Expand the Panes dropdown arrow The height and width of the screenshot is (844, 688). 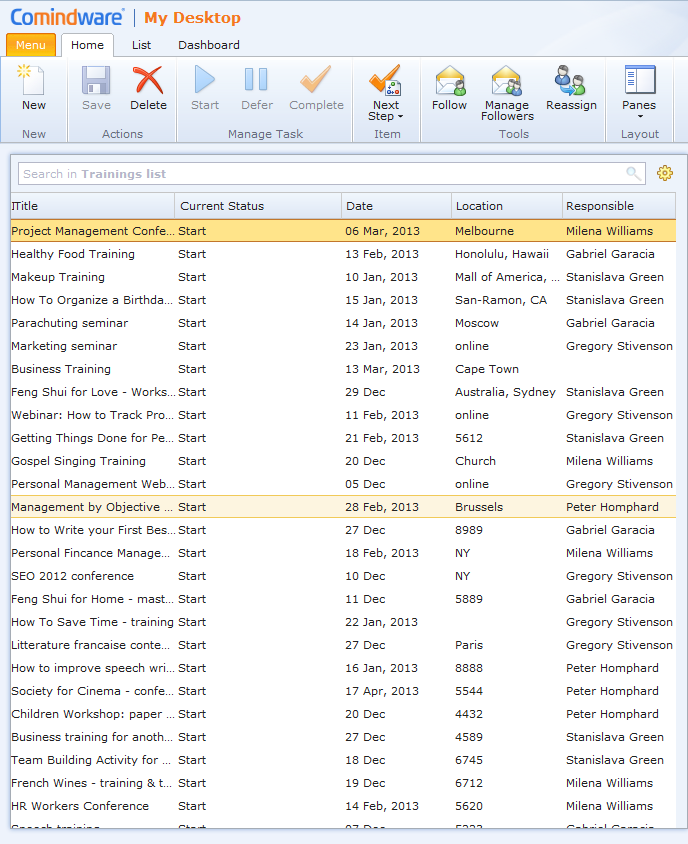[640, 117]
